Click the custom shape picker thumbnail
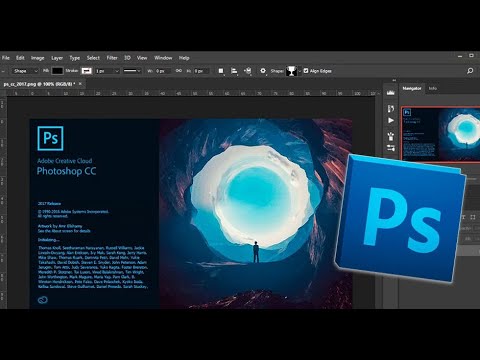This screenshot has height=360, width=480. [x=291, y=71]
